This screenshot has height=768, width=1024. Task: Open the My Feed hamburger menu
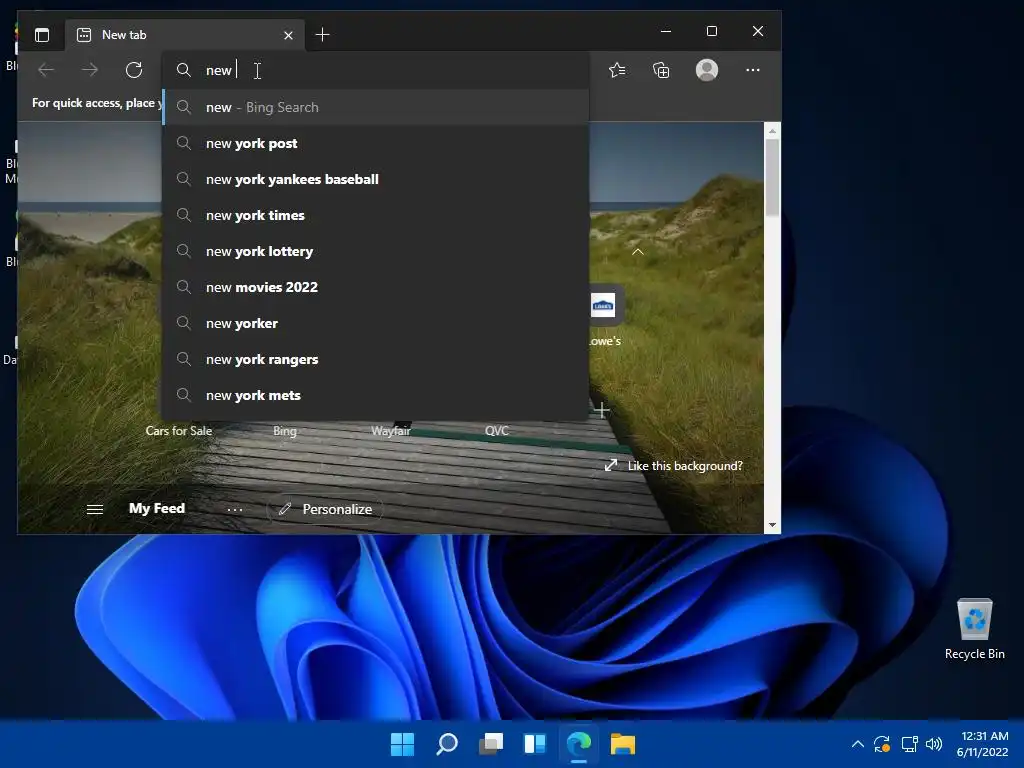pos(95,509)
